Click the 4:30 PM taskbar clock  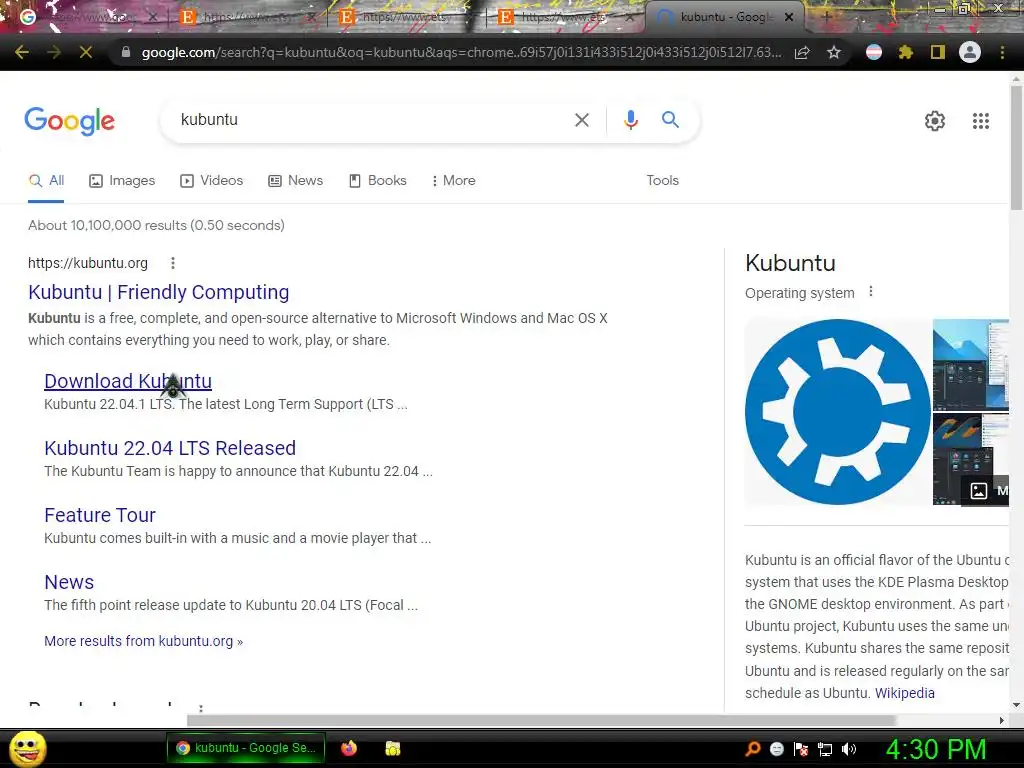coord(936,749)
